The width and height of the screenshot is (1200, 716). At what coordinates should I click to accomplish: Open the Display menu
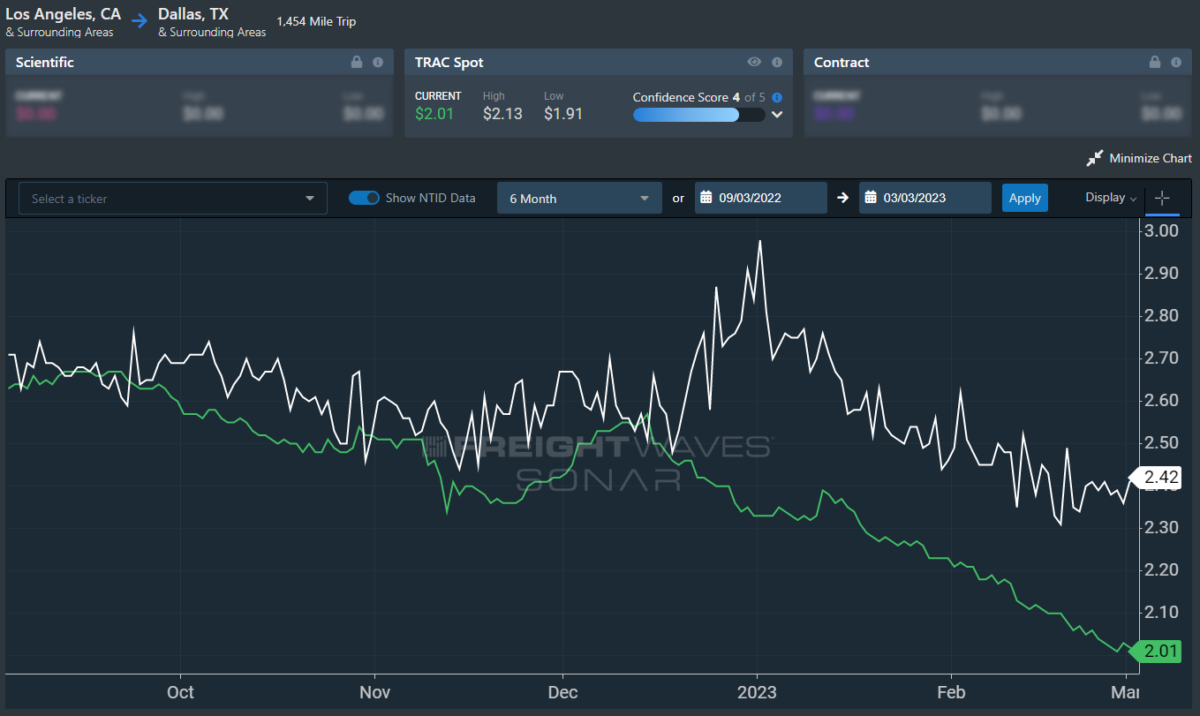pos(1111,198)
